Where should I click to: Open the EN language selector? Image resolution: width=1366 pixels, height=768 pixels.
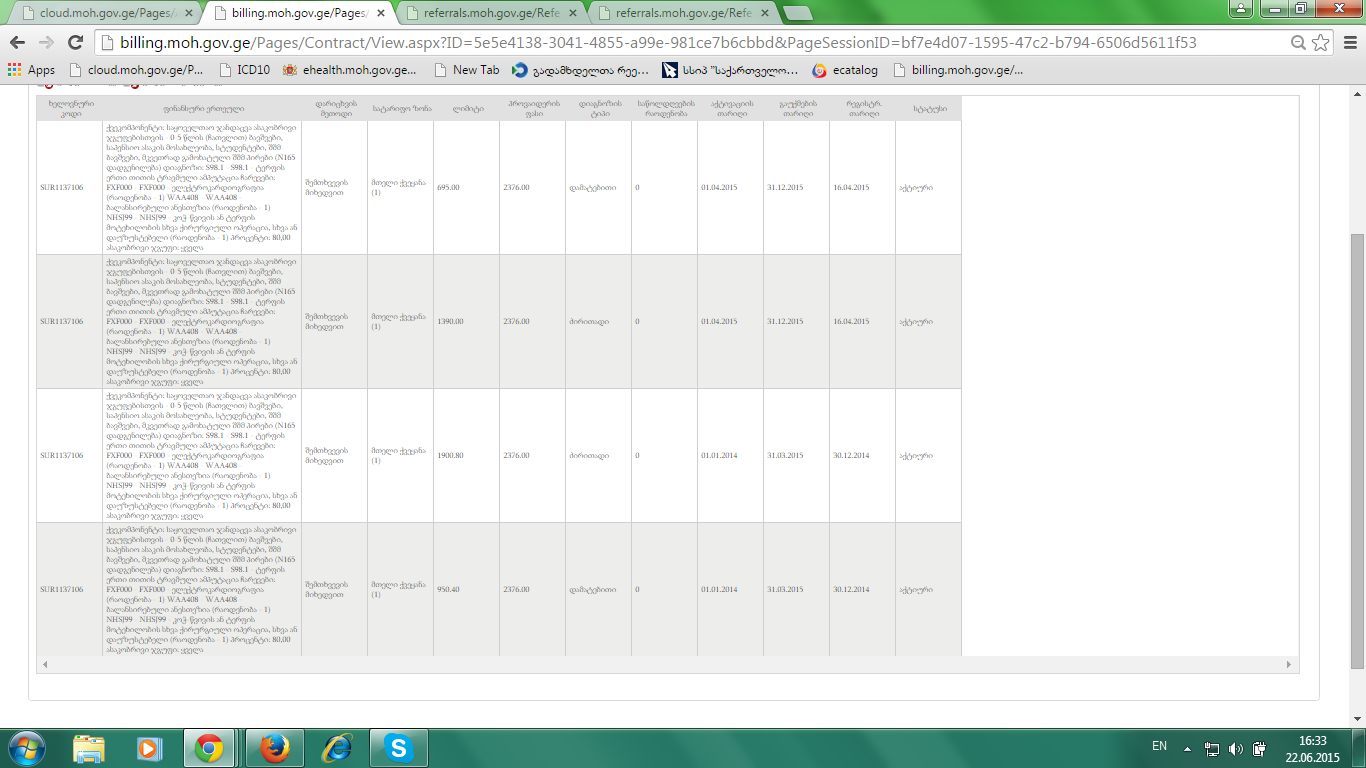tap(1159, 746)
